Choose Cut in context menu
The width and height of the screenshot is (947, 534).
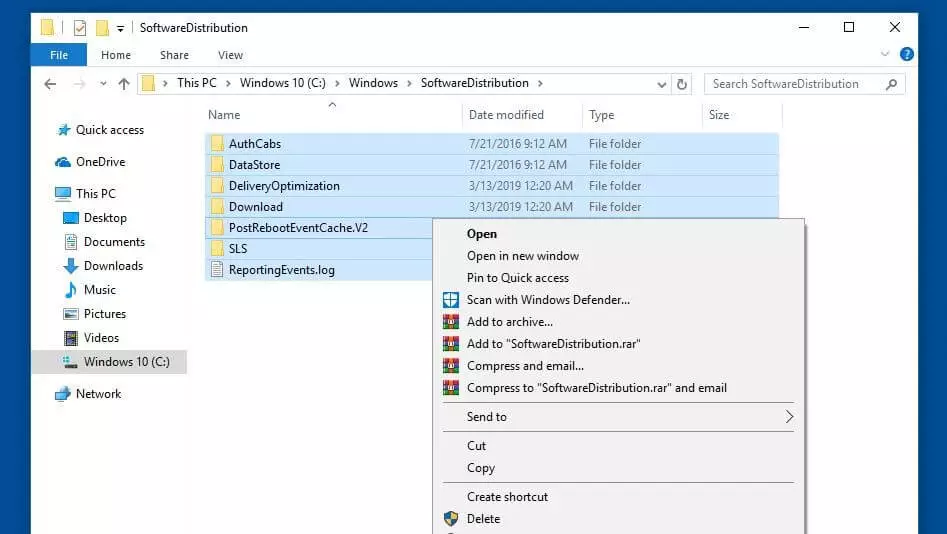618,446
